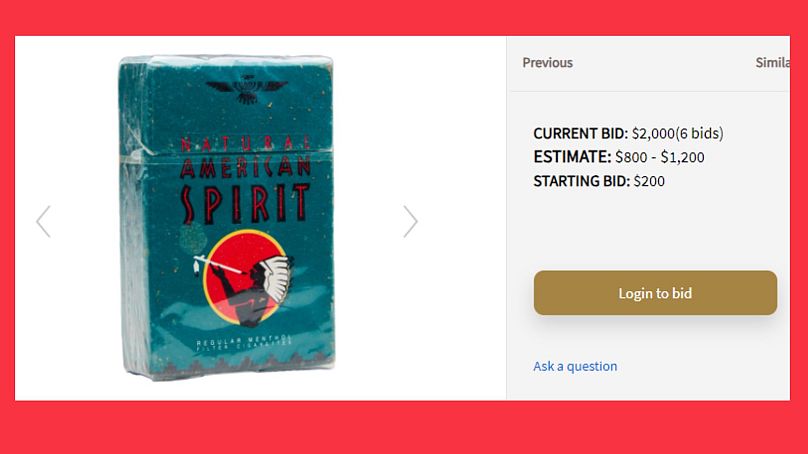This screenshot has height=454, width=808.
Task: Open the Previous lot tab
Action: click(547, 62)
